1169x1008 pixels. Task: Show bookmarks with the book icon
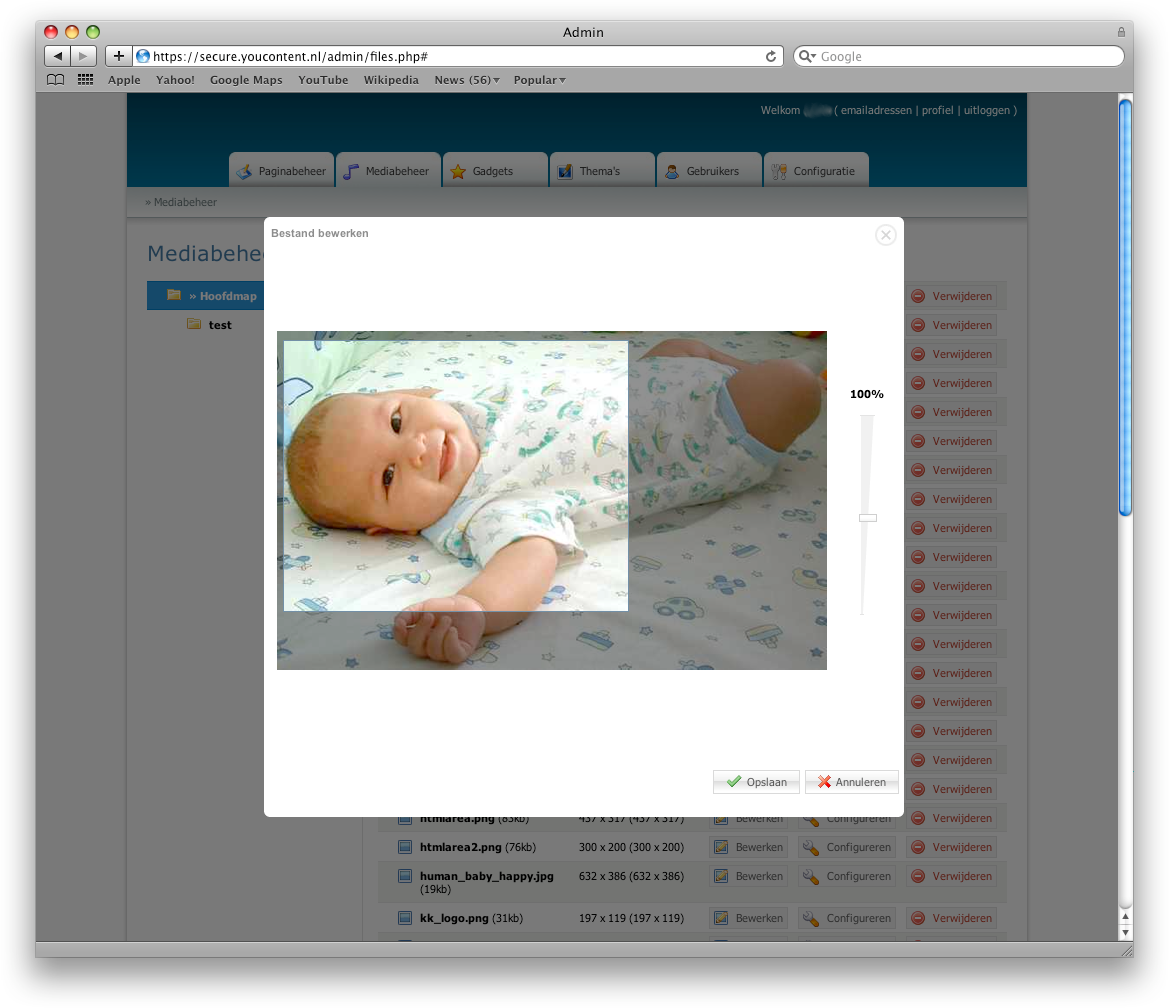pyautogui.click(x=56, y=80)
